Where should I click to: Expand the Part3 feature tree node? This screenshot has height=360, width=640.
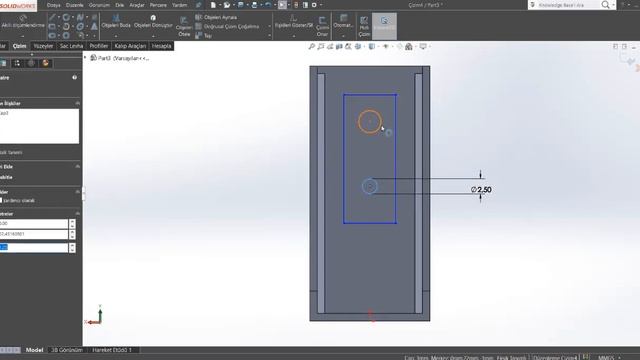click(85, 58)
